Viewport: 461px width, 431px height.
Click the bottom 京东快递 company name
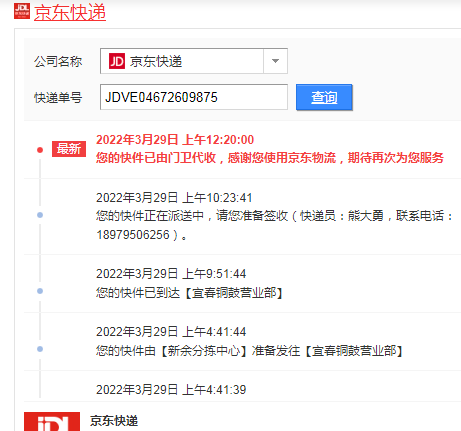[x=114, y=421]
